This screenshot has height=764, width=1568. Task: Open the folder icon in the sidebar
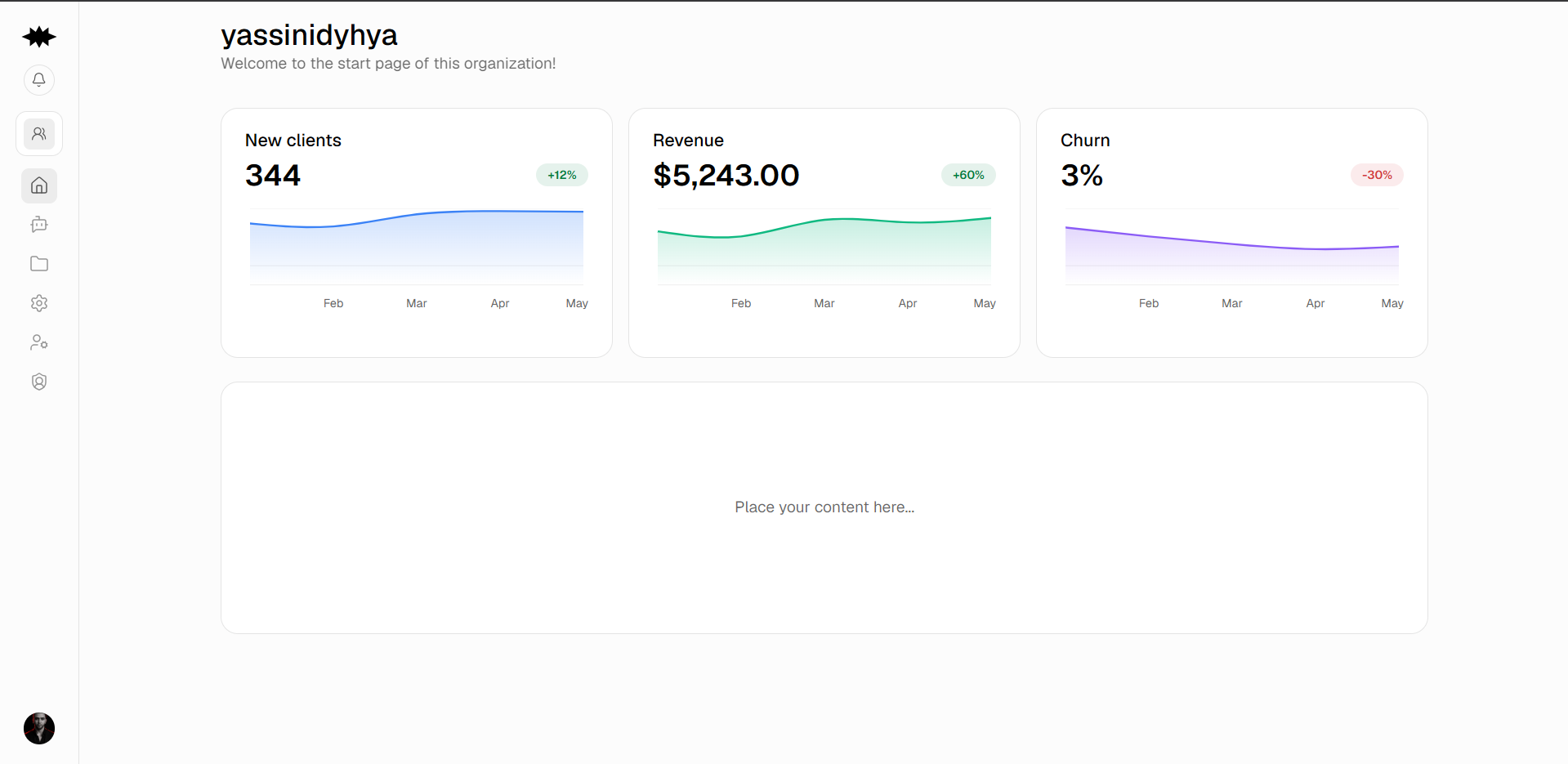[x=39, y=264]
